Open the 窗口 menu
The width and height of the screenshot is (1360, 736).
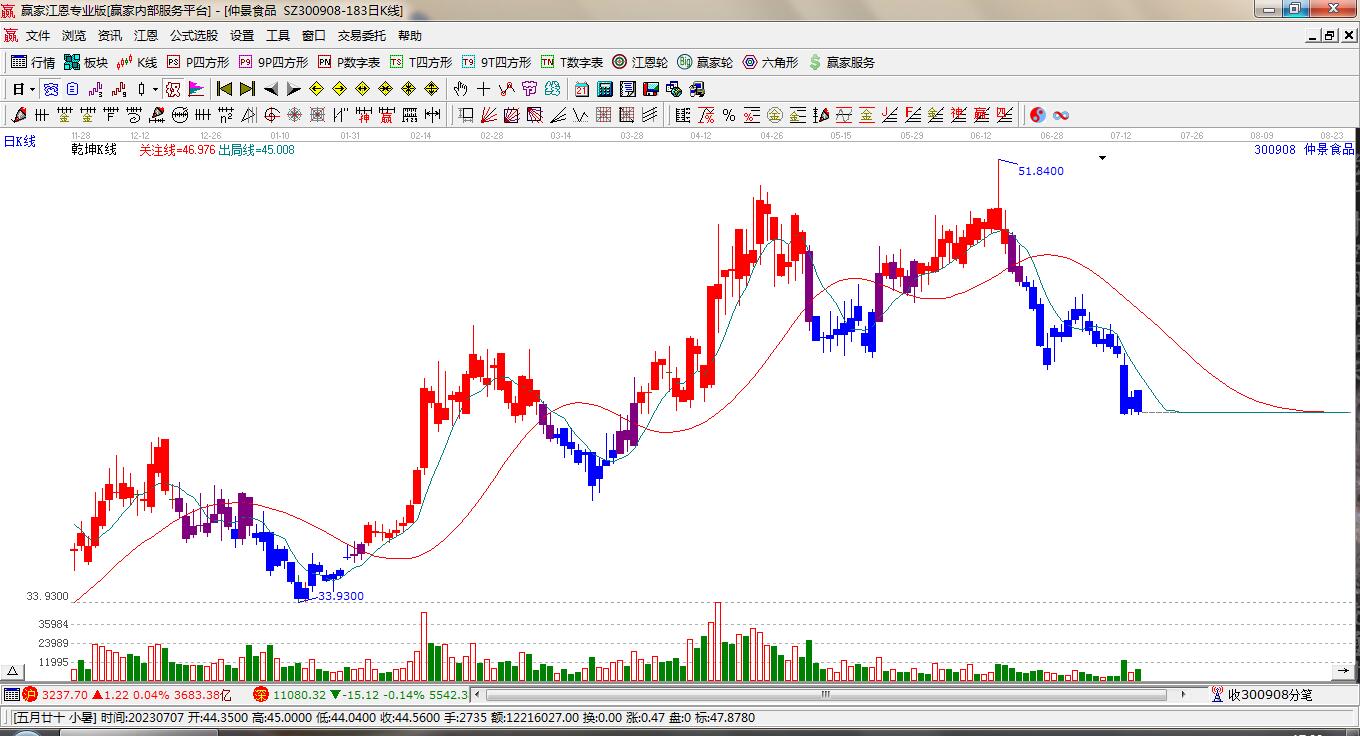point(314,36)
